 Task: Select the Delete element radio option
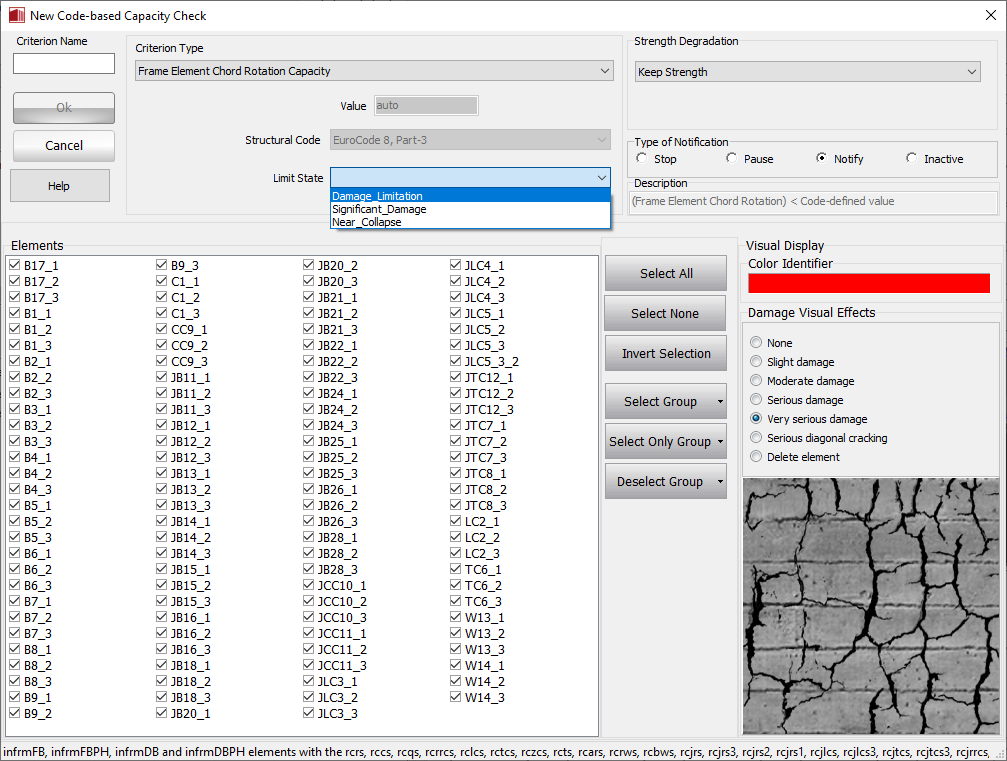pos(756,457)
